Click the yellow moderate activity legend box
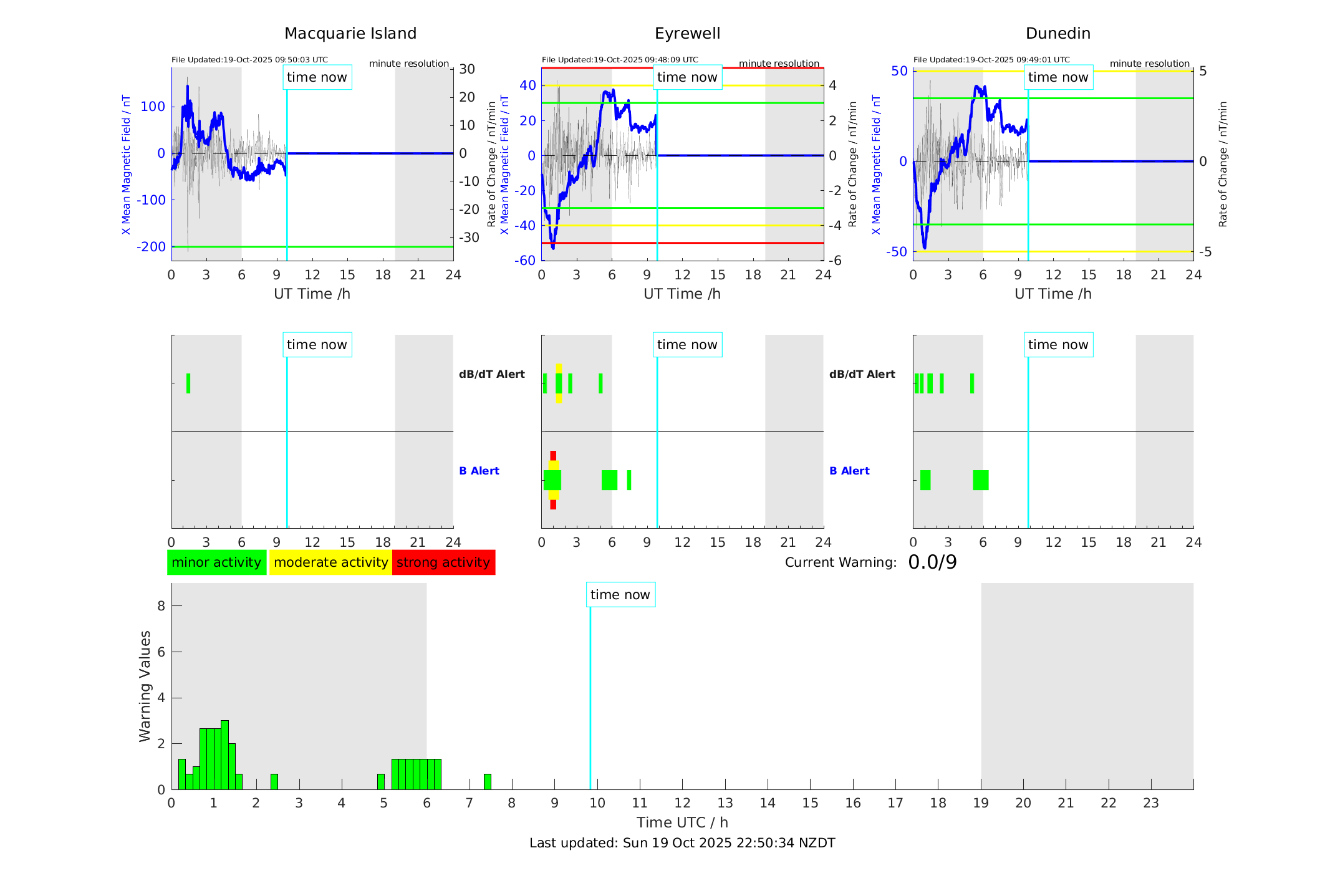Screen dimensions: 1320x896 (x=330, y=562)
